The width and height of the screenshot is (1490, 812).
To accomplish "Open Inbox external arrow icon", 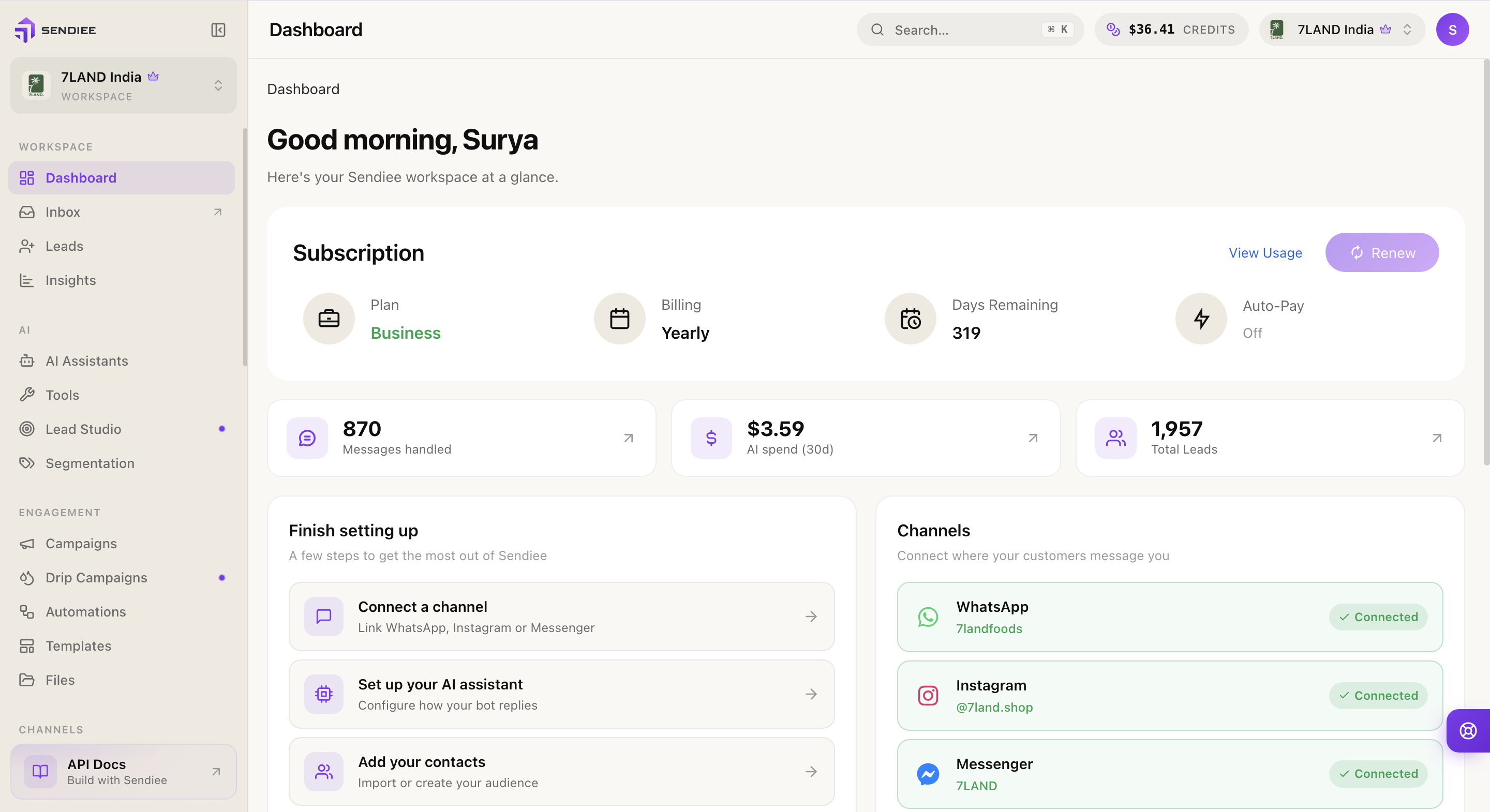I will (218, 212).
